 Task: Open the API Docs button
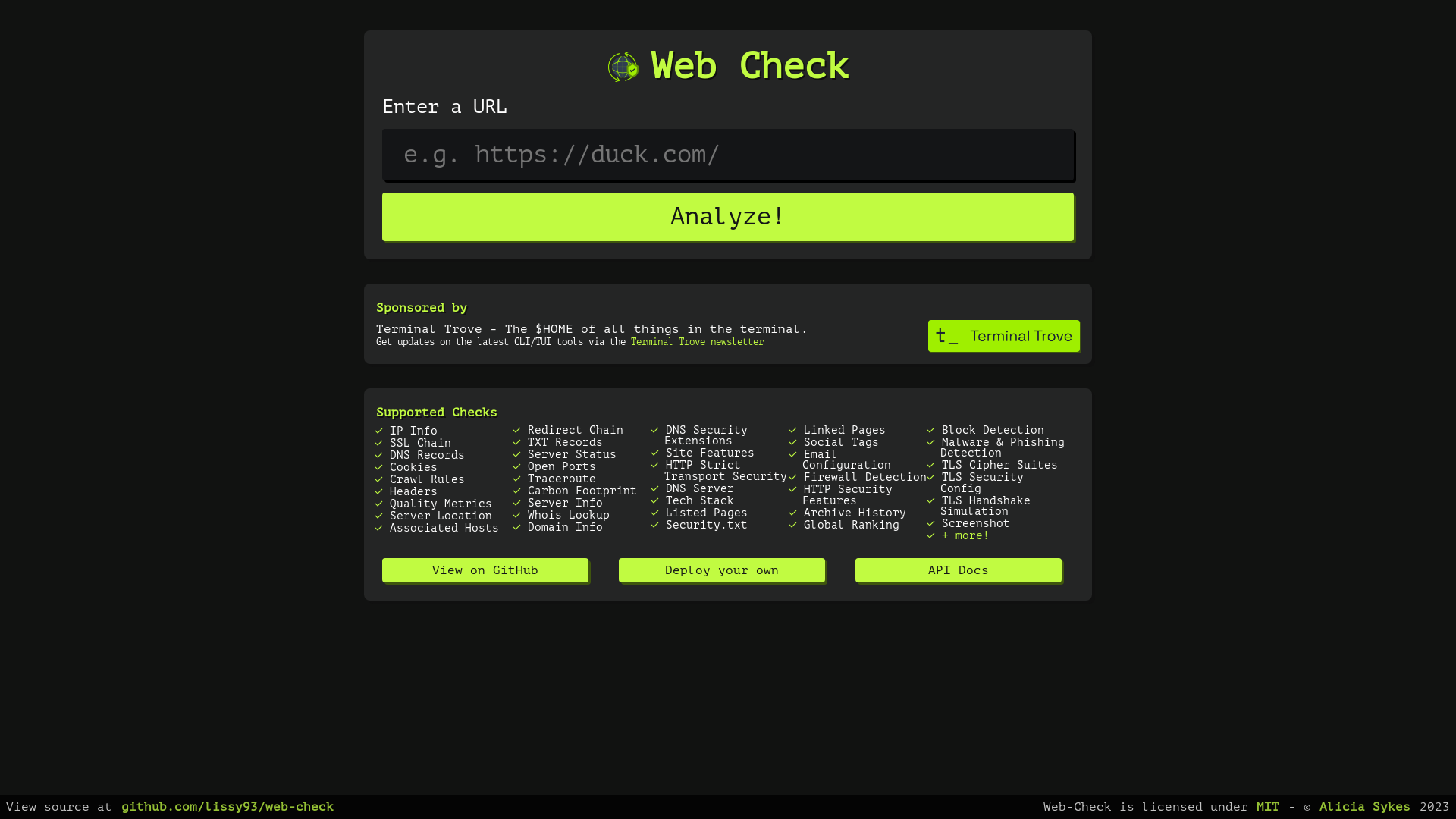pyautogui.click(x=959, y=570)
